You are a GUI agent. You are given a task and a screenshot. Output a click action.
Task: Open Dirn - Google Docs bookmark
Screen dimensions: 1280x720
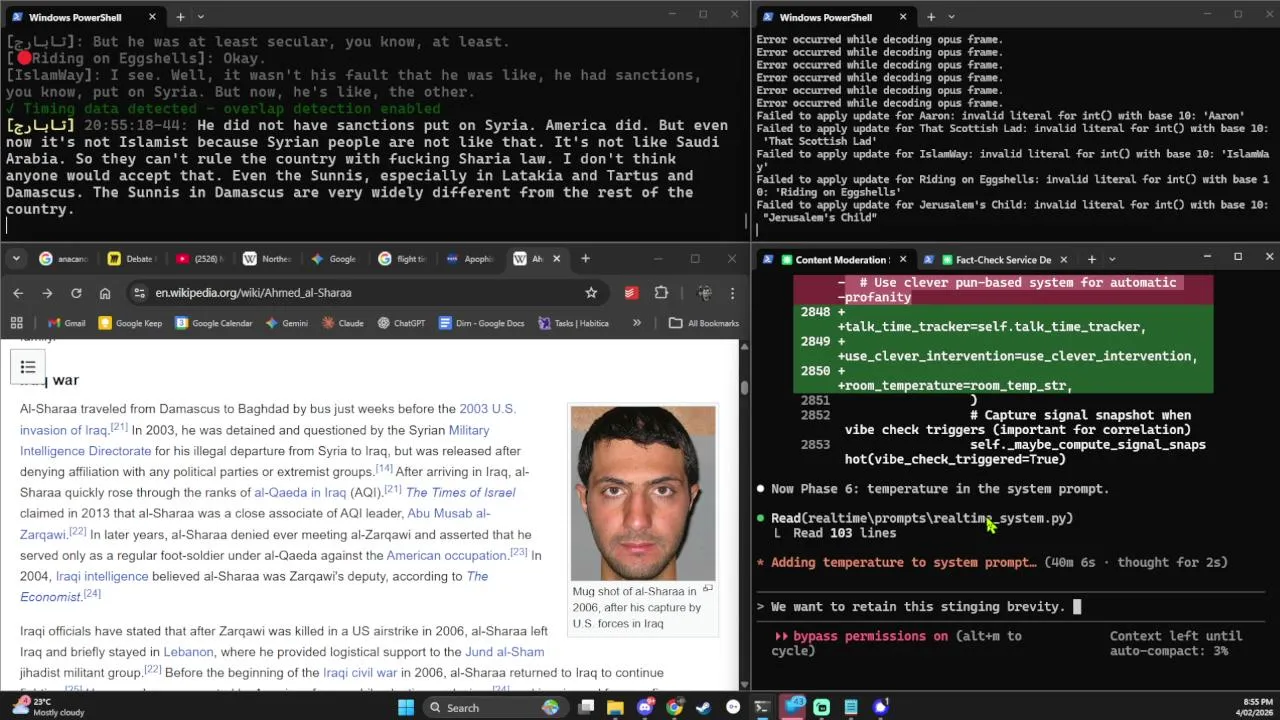tap(481, 323)
